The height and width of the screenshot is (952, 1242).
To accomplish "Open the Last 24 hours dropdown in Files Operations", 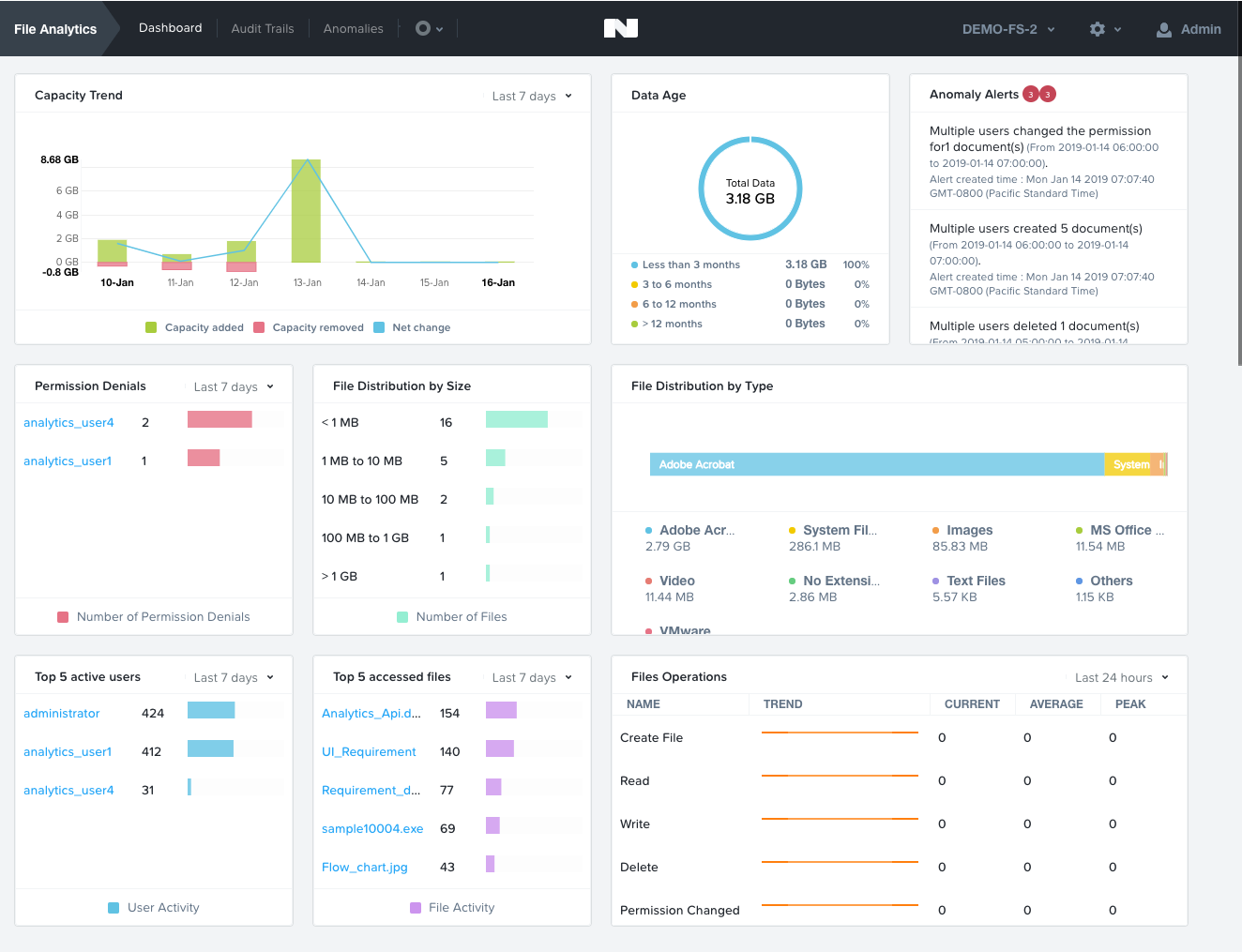I will tap(1122, 676).
